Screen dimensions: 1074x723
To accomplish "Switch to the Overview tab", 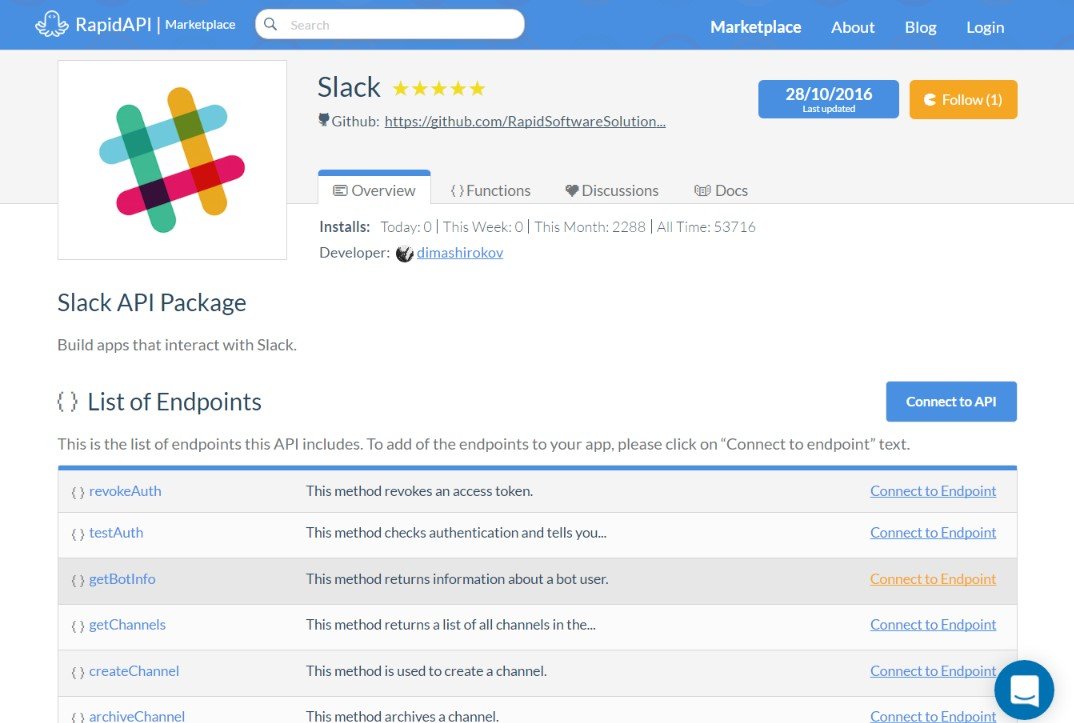I will [x=374, y=190].
